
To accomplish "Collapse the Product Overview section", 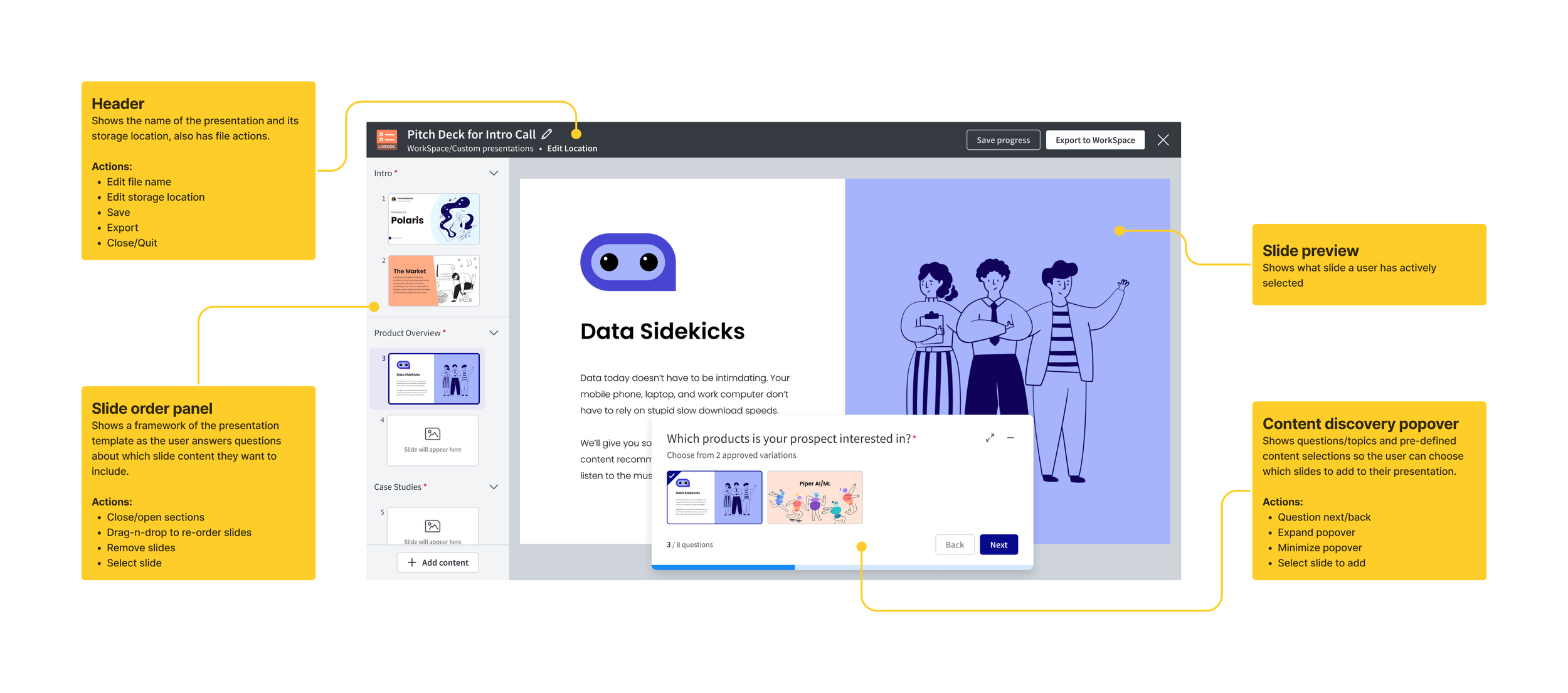I will [493, 333].
